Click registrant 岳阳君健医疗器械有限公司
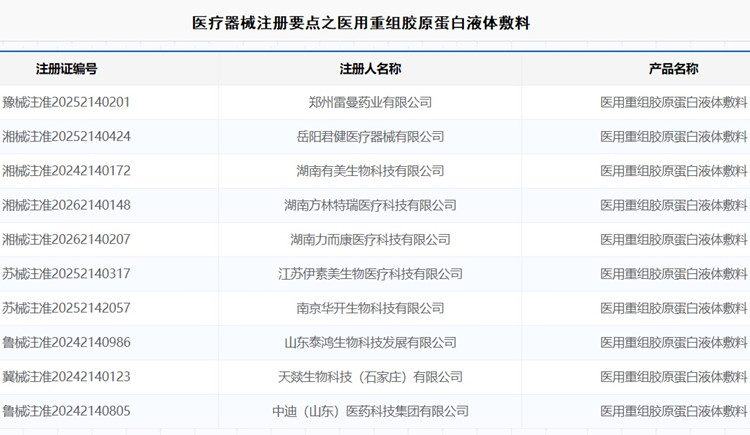750x435 pixels. coord(370,137)
